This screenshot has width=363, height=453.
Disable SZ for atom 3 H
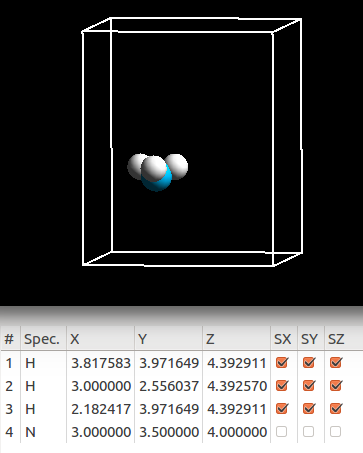[336, 409]
